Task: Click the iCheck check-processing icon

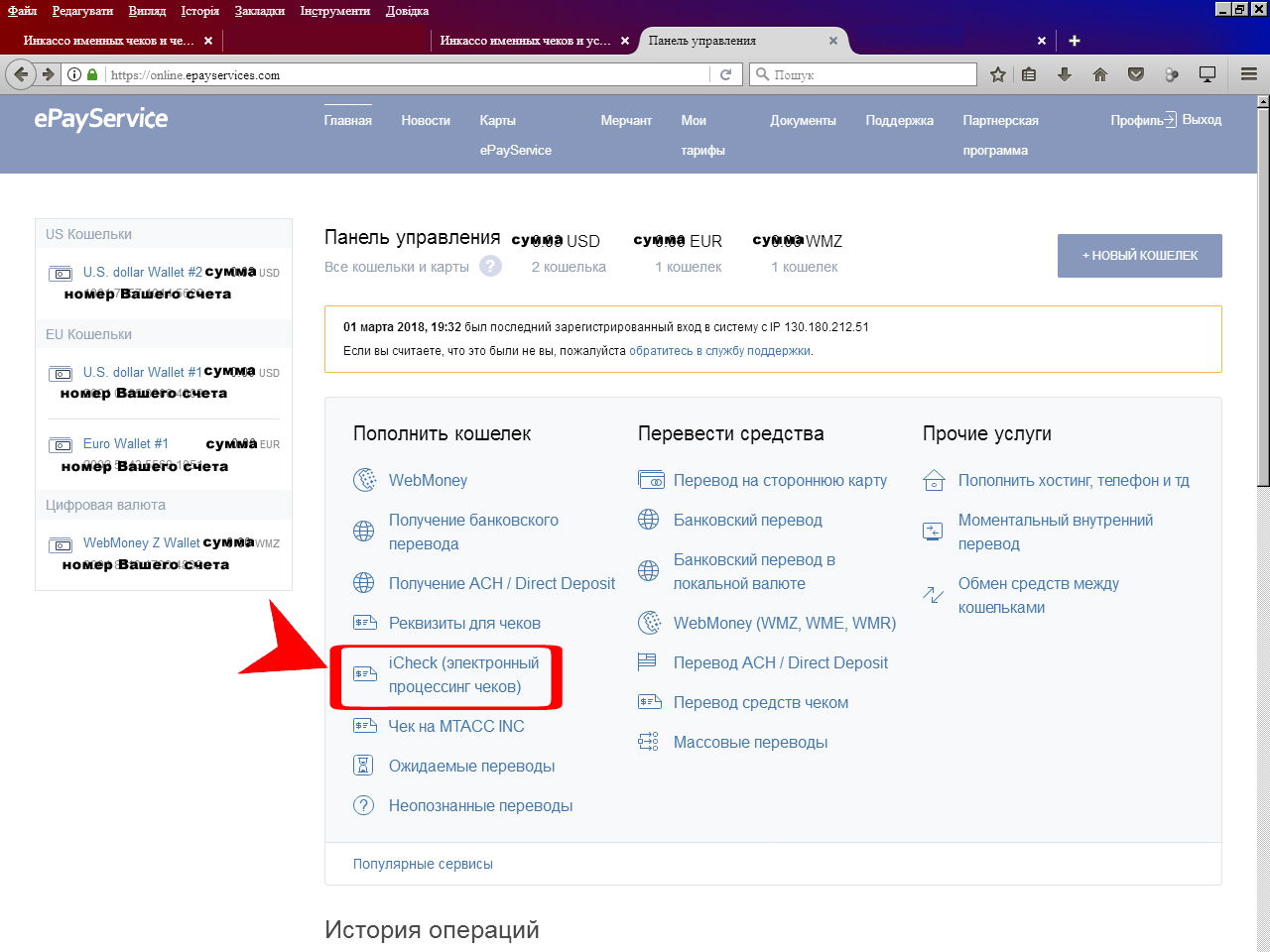Action: pos(364,674)
